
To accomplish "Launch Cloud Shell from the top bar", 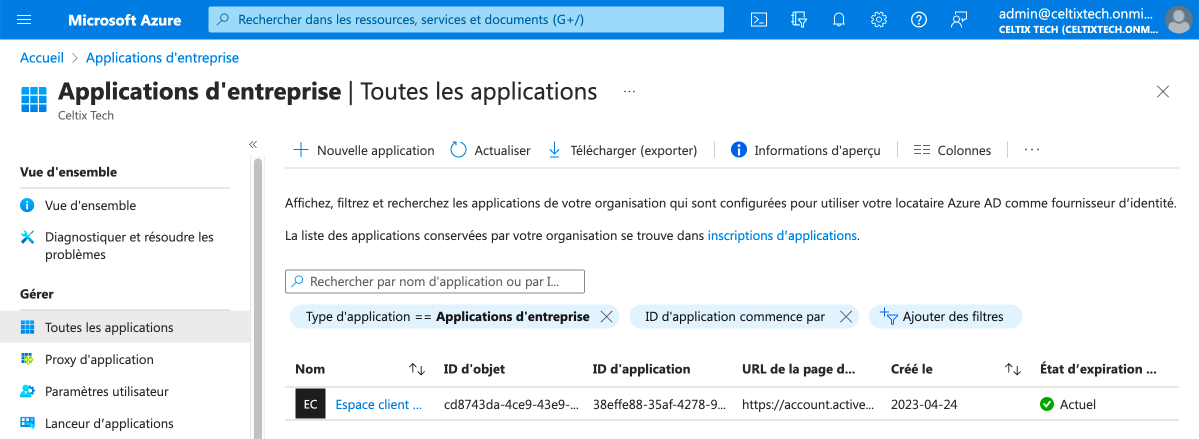I will 759,20.
